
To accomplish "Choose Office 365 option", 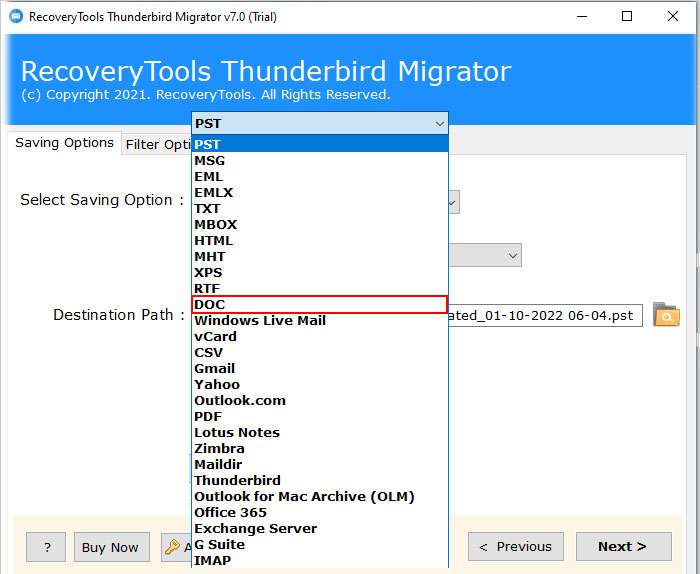I will 320,512.
